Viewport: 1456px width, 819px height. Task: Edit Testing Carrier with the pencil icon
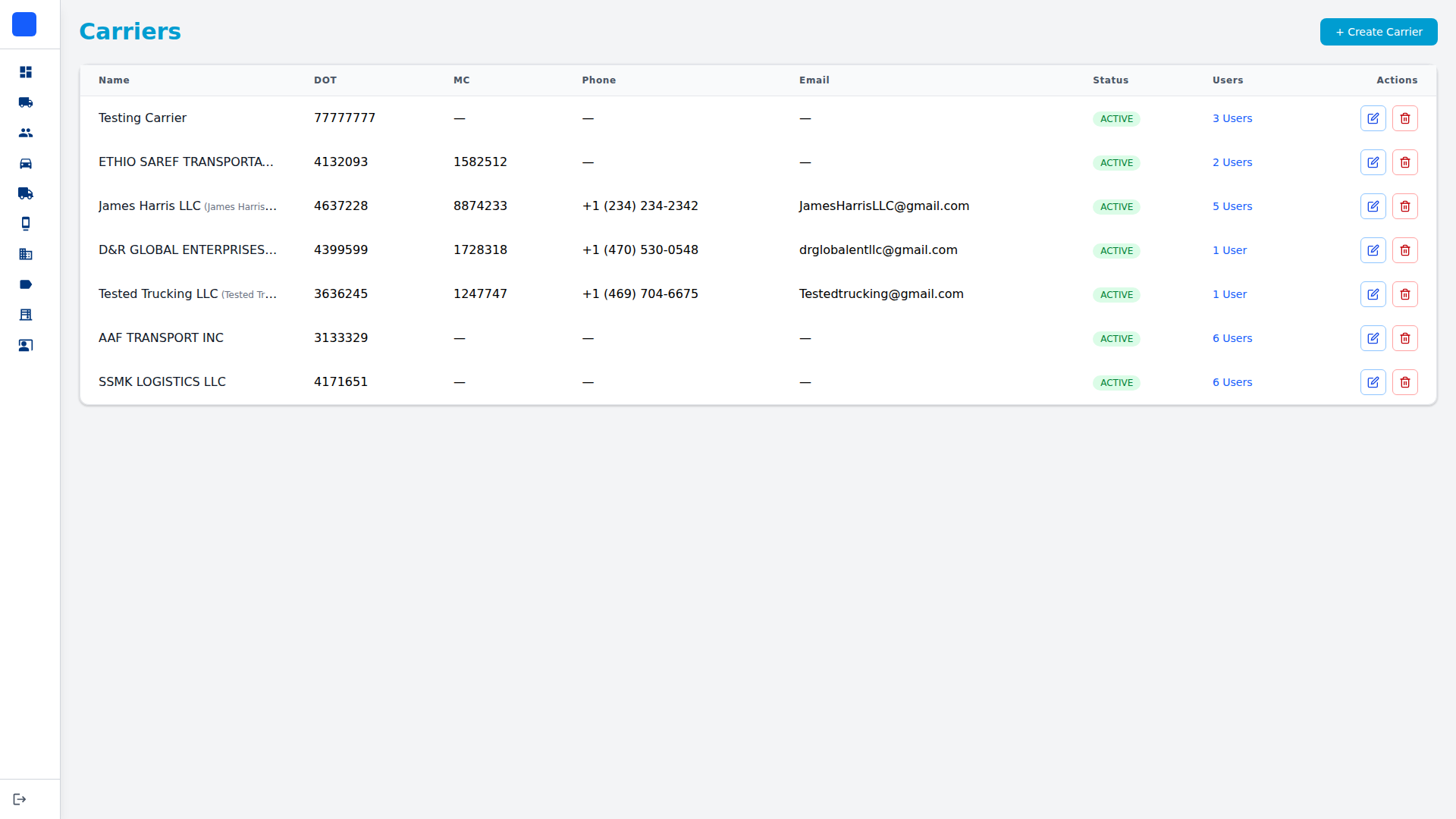click(x=1373, y=118)
